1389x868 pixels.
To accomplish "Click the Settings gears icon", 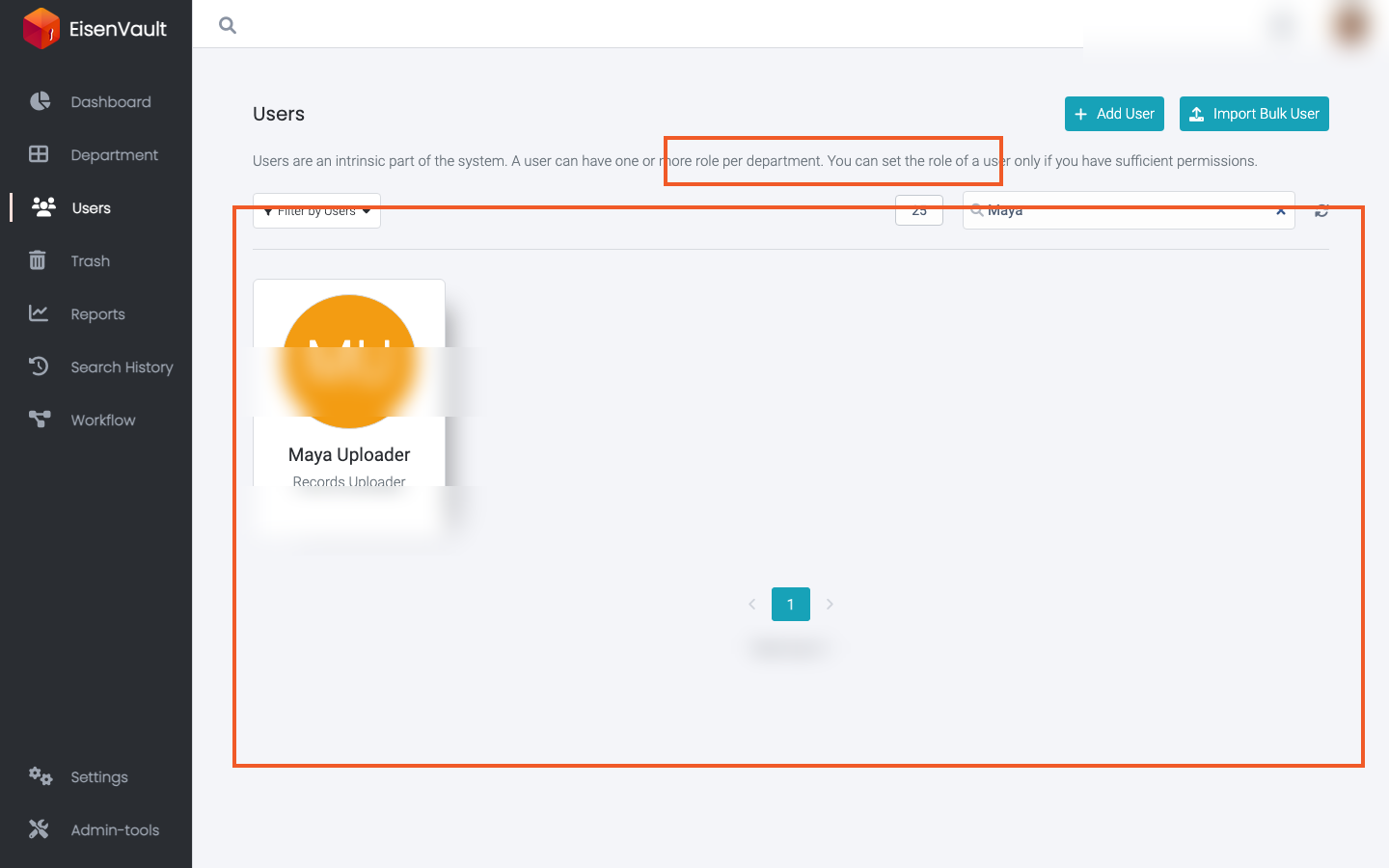I will coord(41,776).
